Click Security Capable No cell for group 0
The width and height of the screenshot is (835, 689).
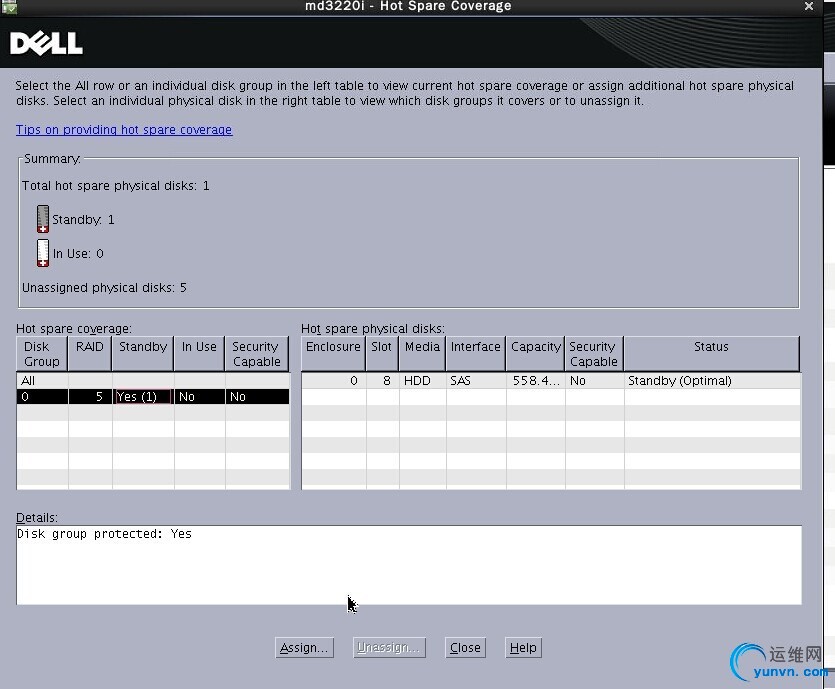(x=257, y=397)
